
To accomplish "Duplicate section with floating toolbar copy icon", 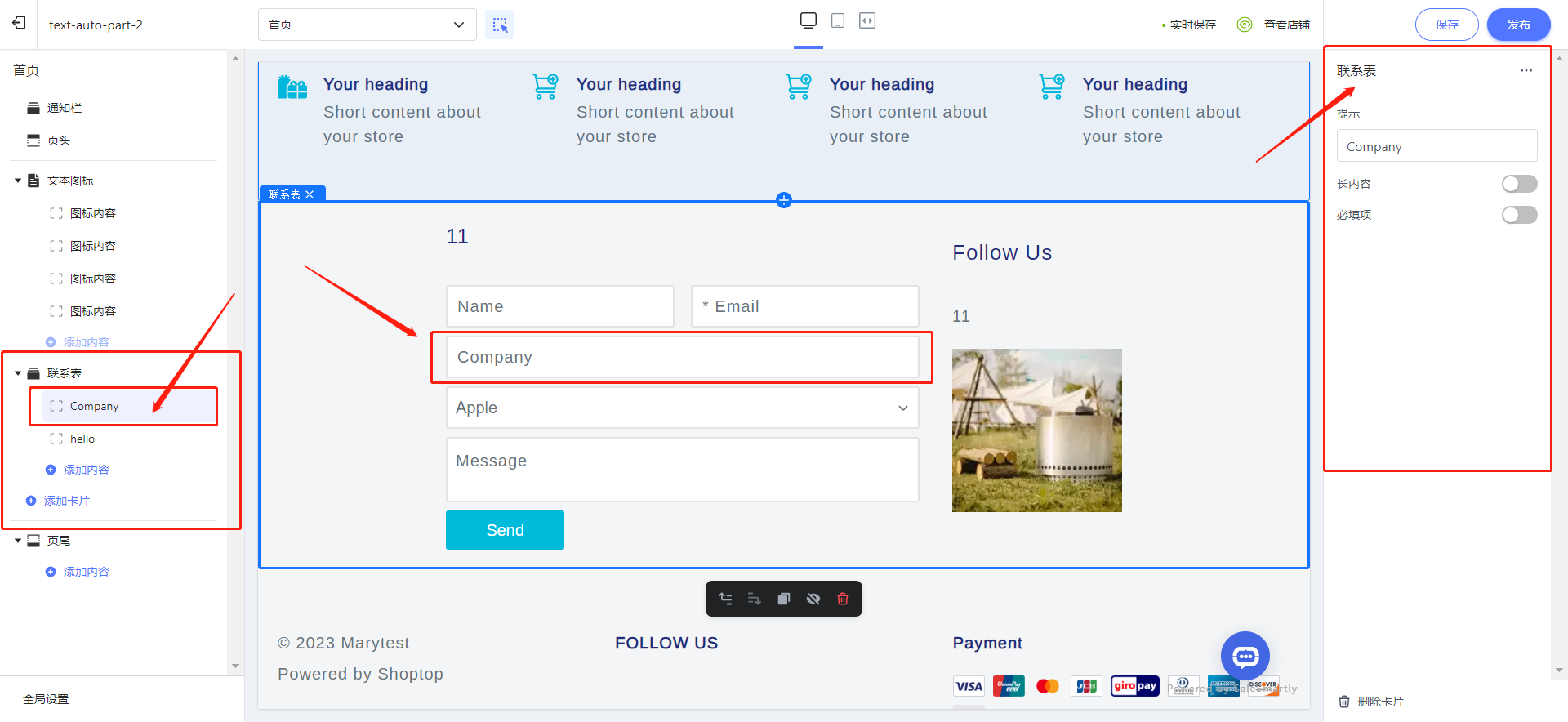I will (x=784, y=599).
